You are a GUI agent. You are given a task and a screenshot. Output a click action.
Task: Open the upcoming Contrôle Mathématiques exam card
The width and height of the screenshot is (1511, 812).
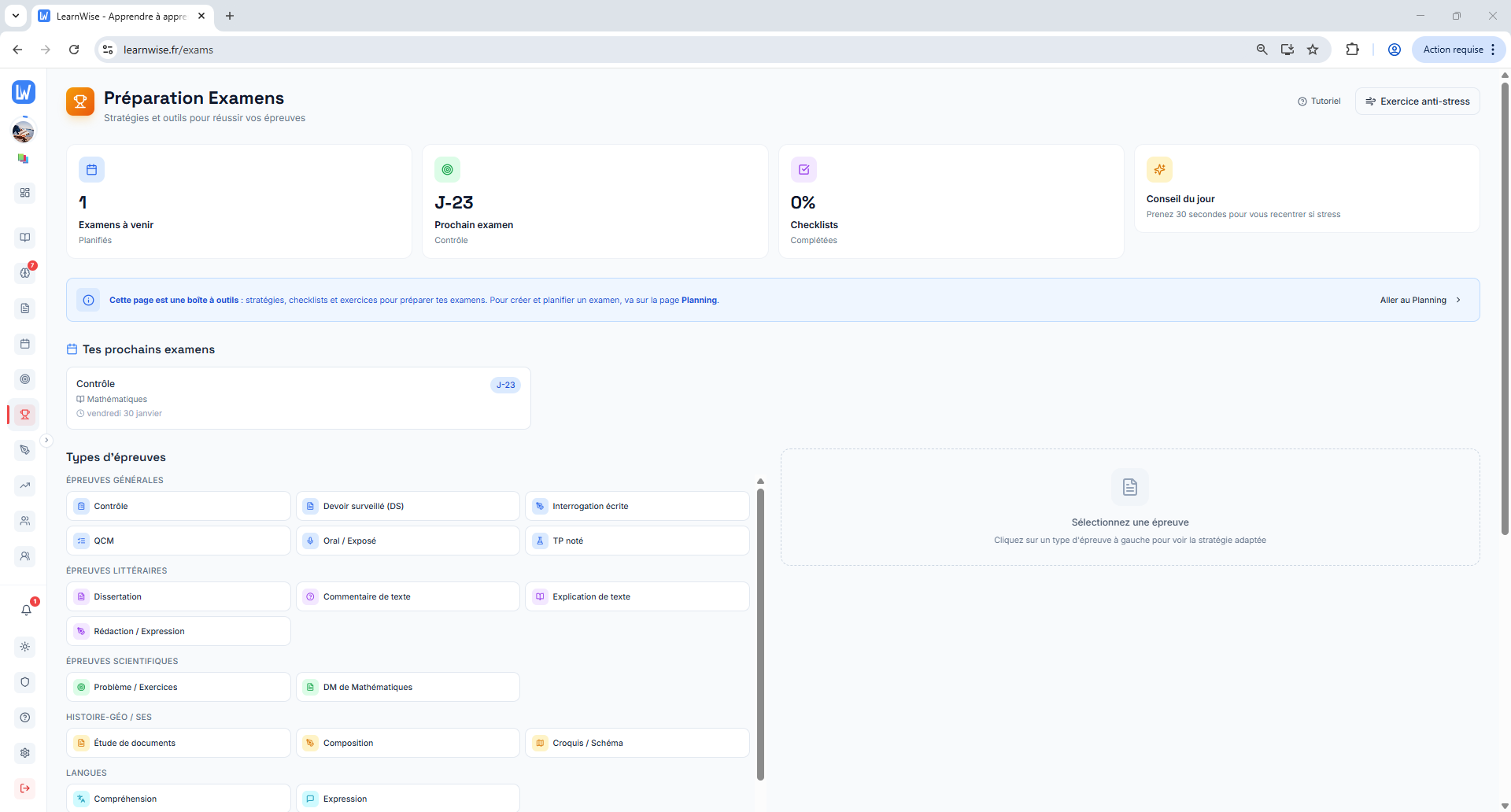[x=298, y=398]
